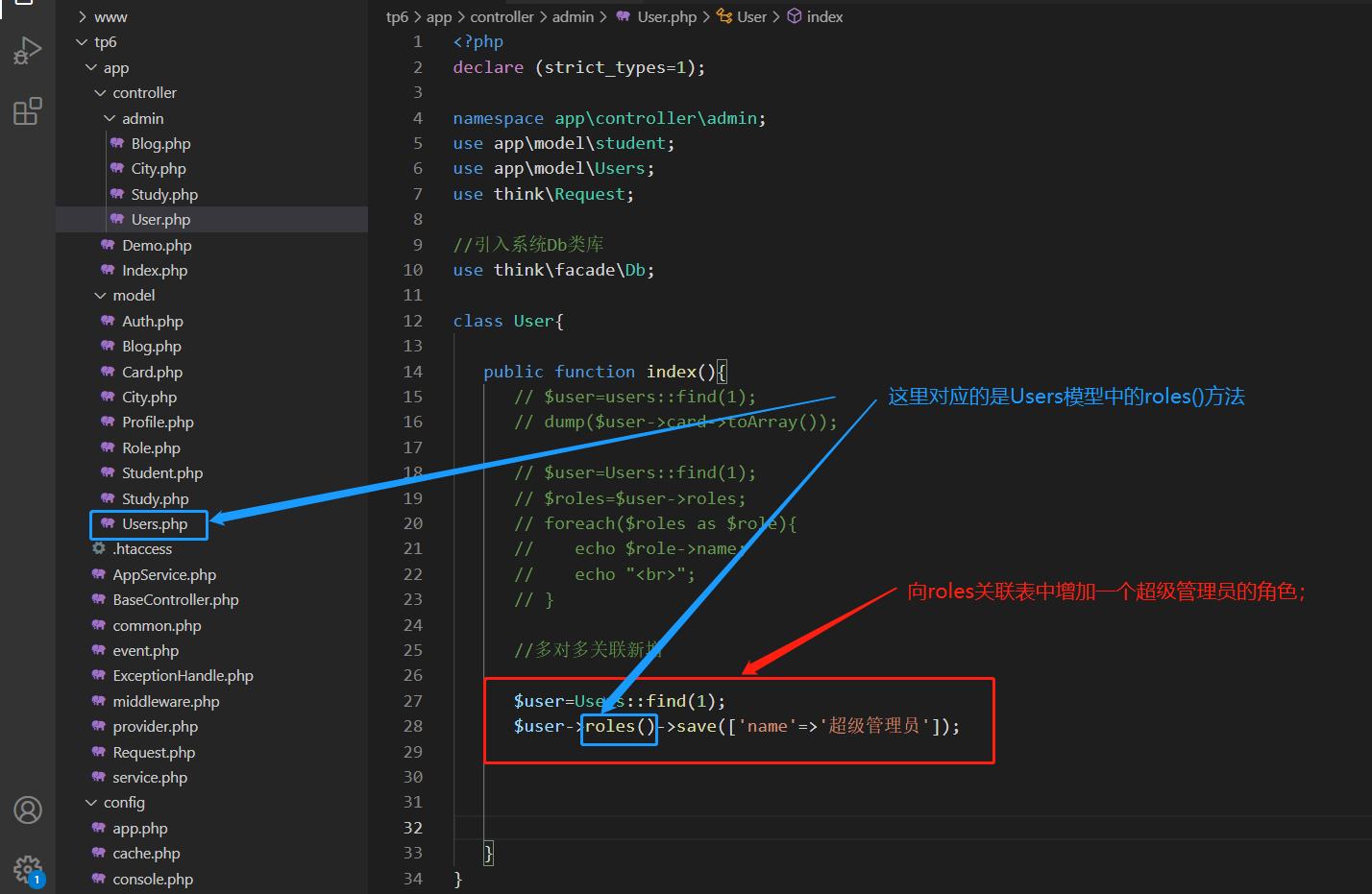Click the PHP icon beside Card.php
1372x894 pixels.
108,372
